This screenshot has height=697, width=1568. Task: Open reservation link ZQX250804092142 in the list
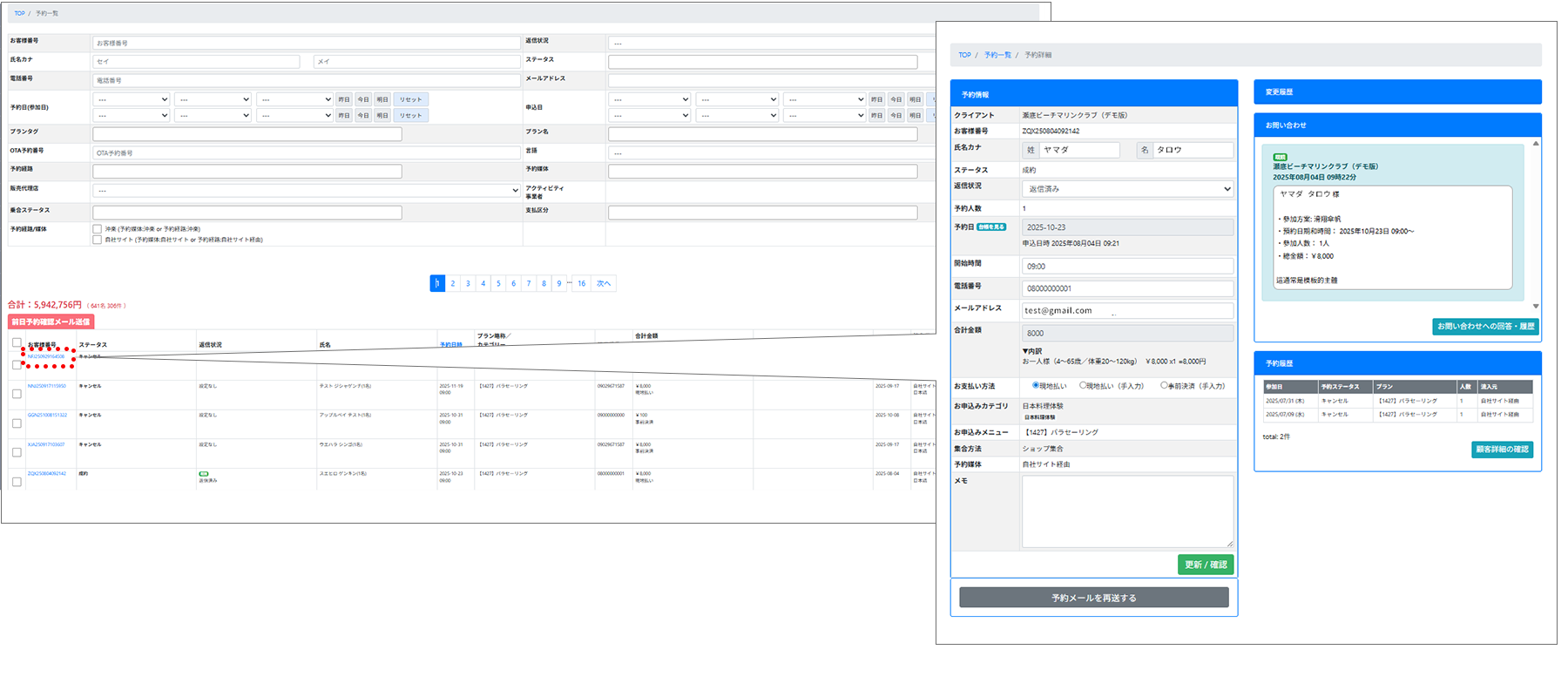point(46,474)
